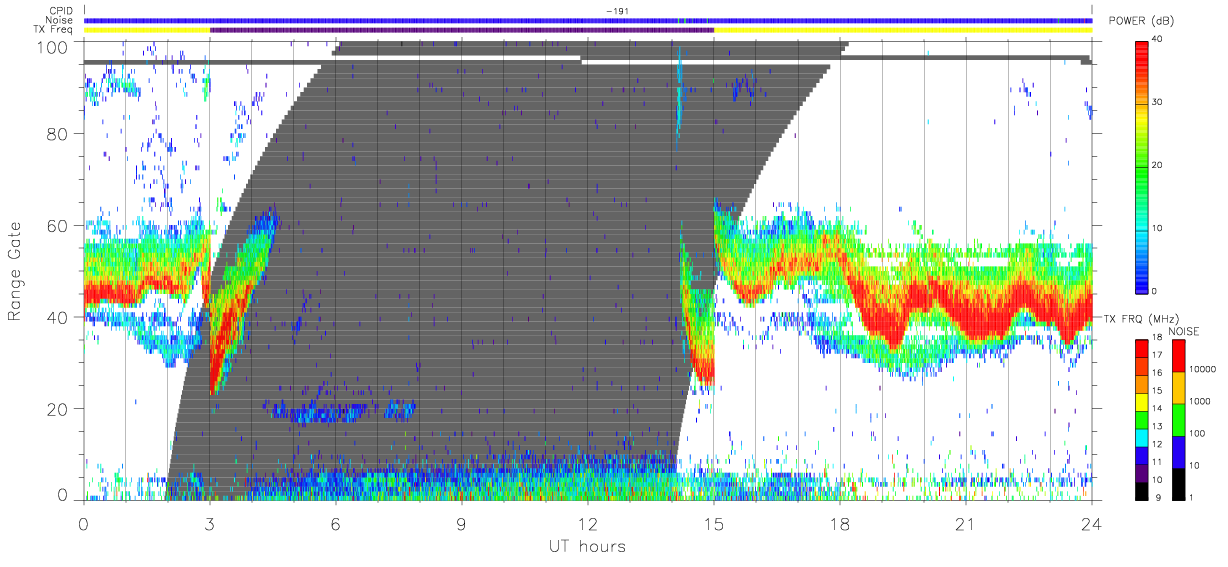This screenshot has height=567, width=1228.
Task: Click the "15" tick on the UT hours axis
Action: tap(714, 523)
